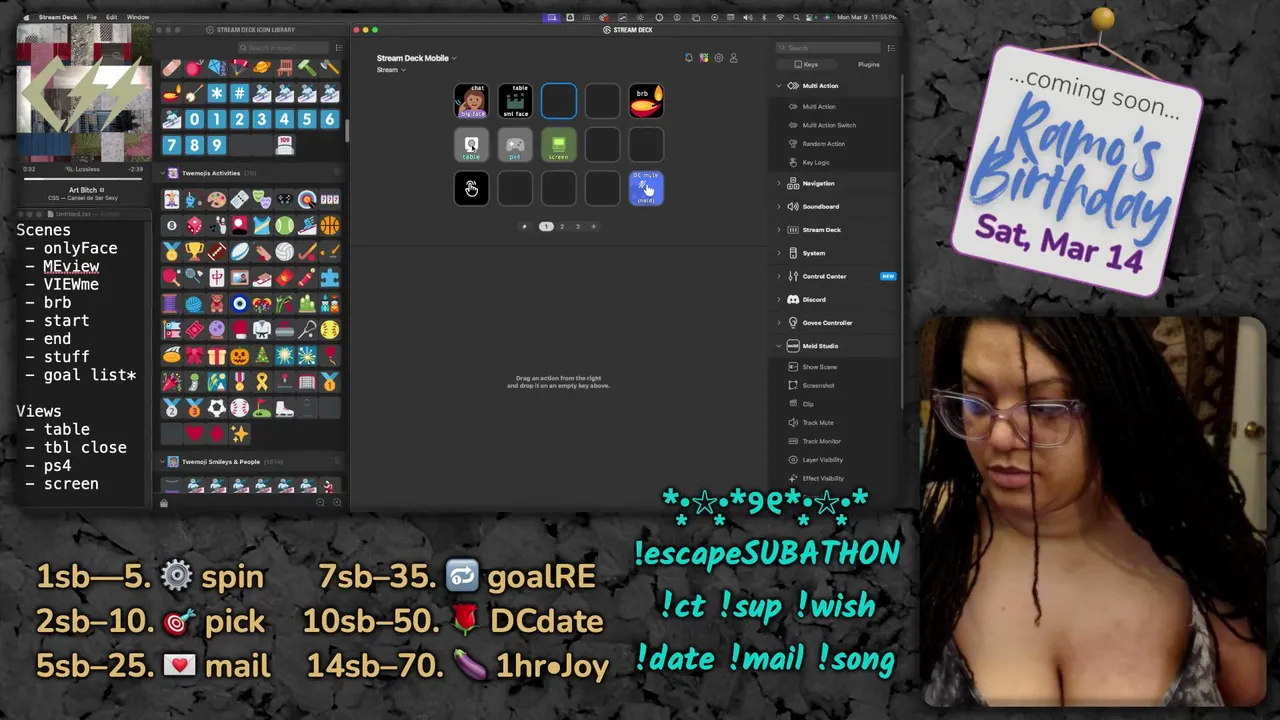Screen dimensions: 1280x720
Task: Select the 'chat big face' key
Action: click(471, 101)
